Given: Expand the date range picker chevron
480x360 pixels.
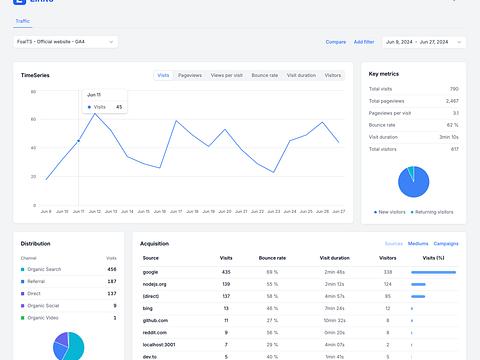Looking at the screenshot, I should [459, 42].
